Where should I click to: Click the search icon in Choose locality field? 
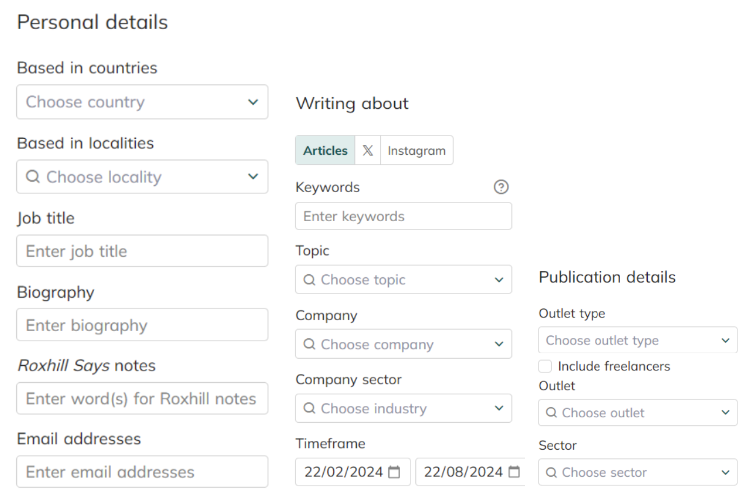click(x=33, y=177)
